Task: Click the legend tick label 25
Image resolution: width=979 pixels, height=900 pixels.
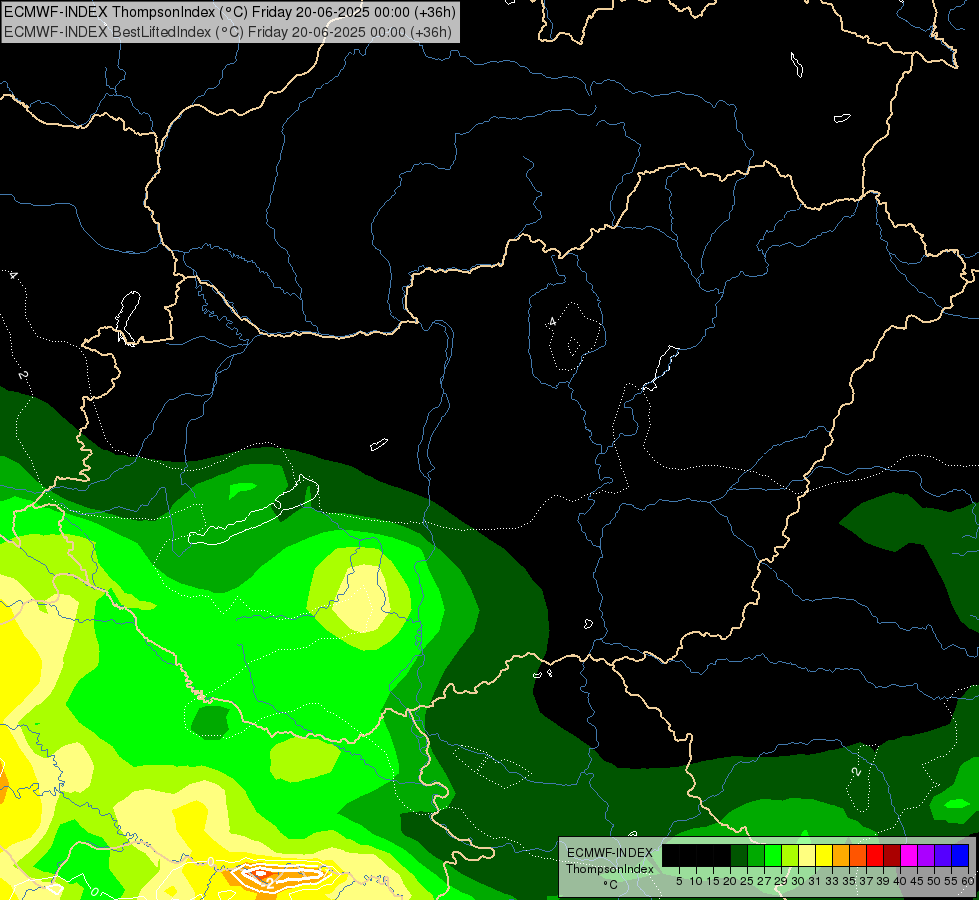Action: (747, 881)
